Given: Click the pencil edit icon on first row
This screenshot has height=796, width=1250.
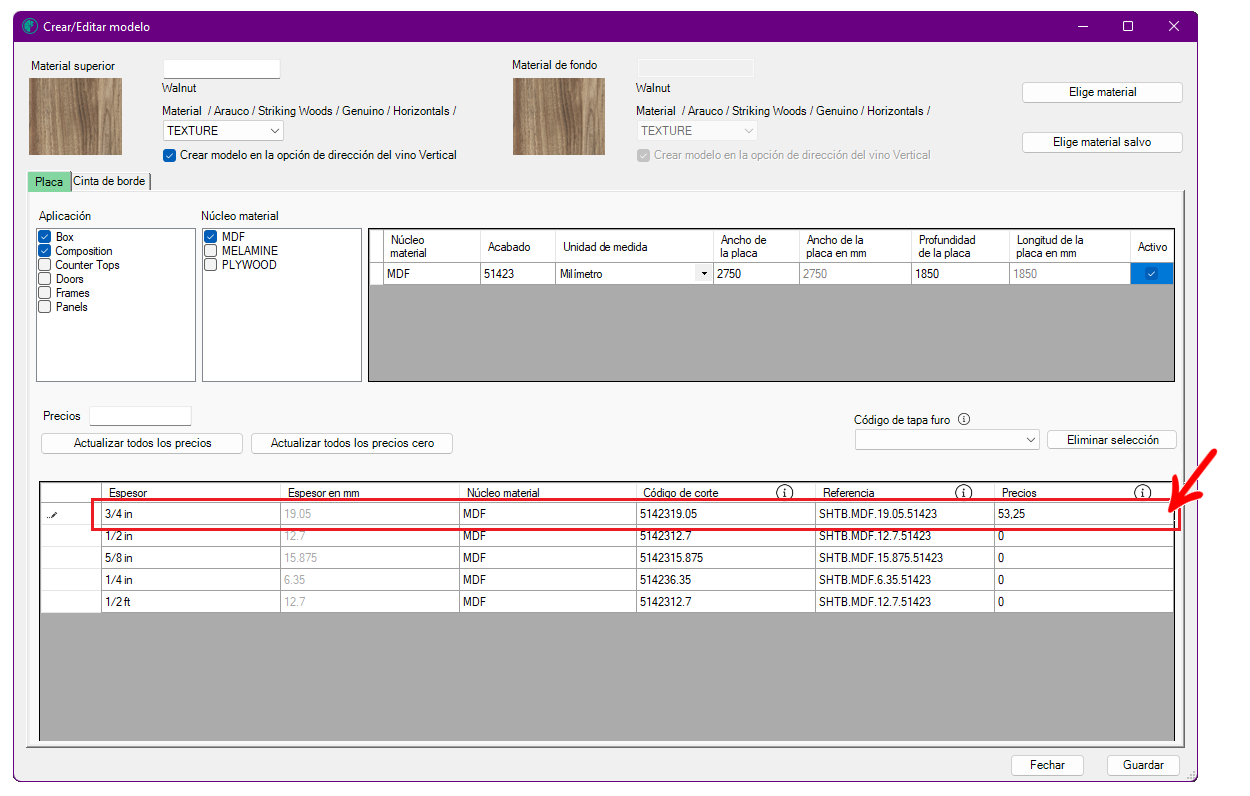Looking at the screenshot, I should [52, 515].
